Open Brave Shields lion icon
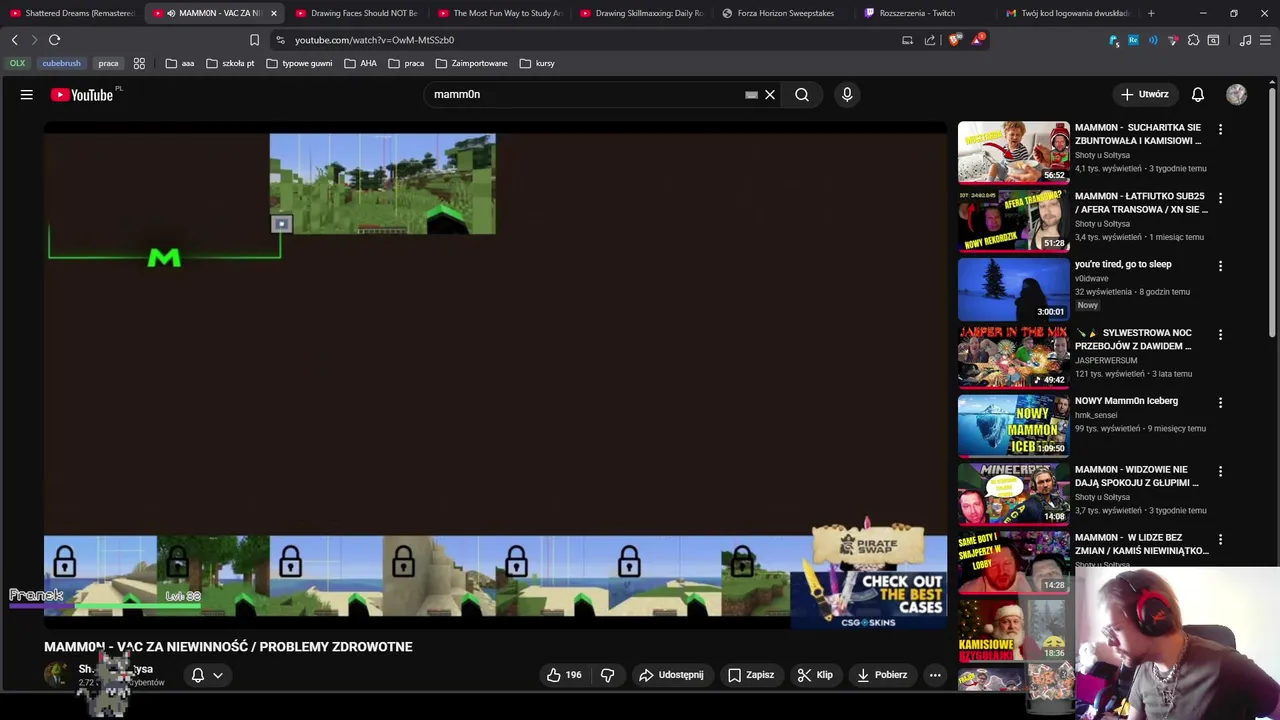This screenshot has width=1280, height=720. pyautogui.click(x=954, y=40)
